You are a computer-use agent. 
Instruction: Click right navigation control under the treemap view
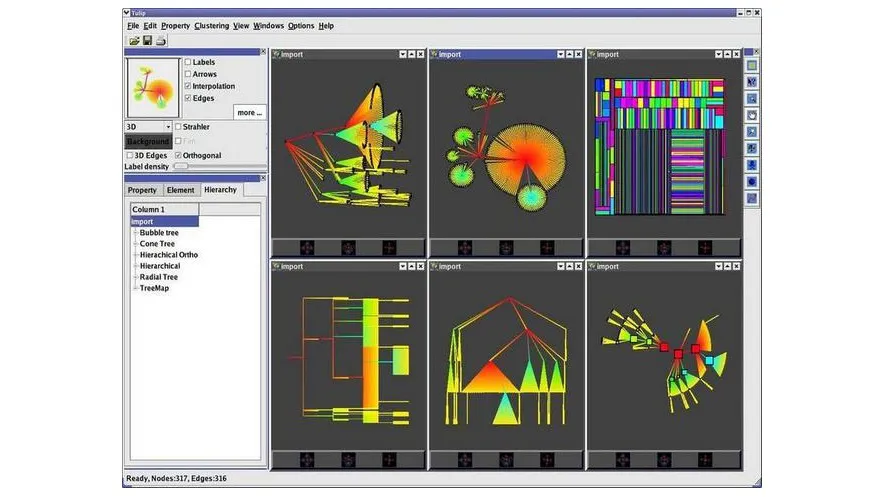coord(705,247)
